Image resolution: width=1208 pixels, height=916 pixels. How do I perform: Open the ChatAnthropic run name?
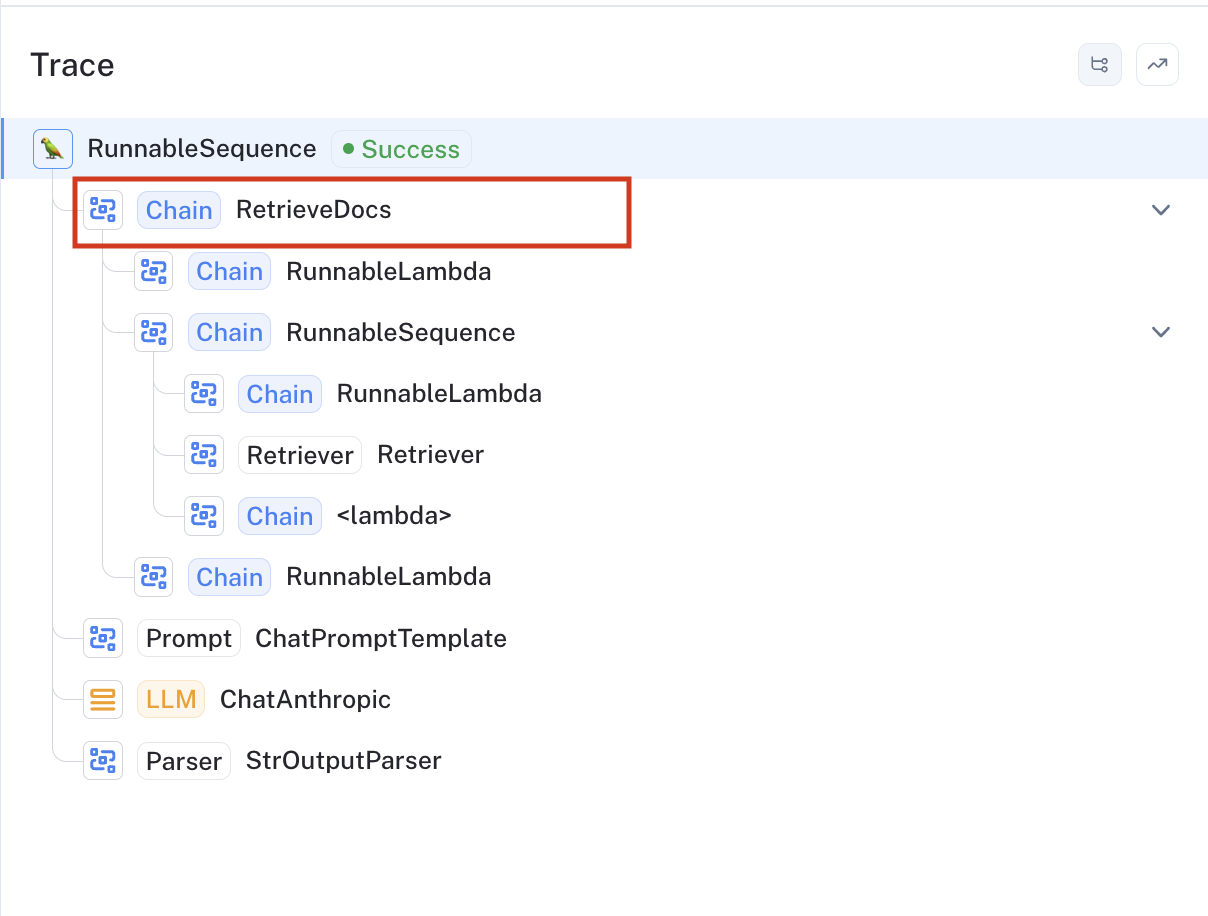click(305, 699)
